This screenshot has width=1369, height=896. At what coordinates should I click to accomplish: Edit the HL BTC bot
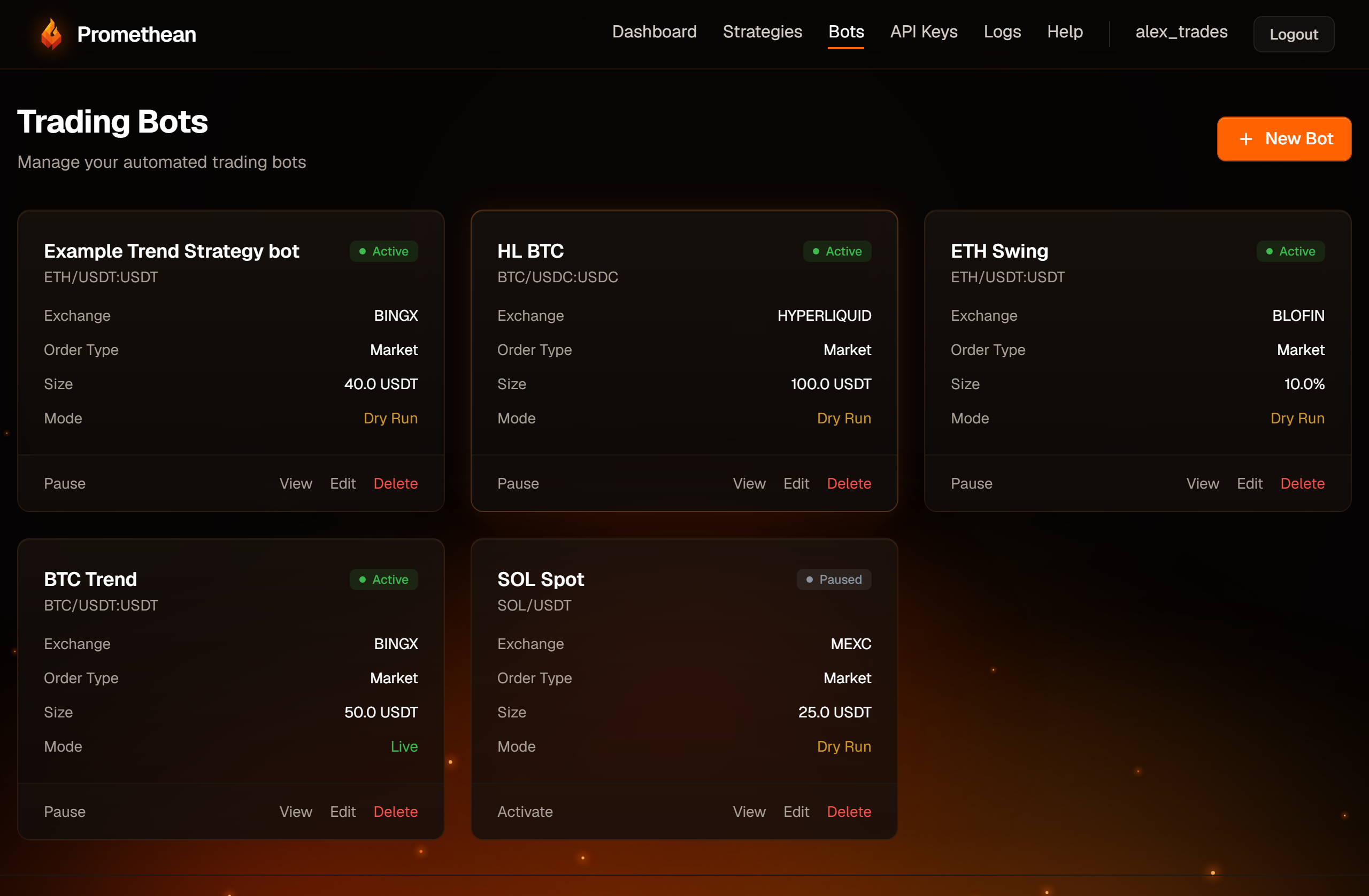click(x=796, y=483)
